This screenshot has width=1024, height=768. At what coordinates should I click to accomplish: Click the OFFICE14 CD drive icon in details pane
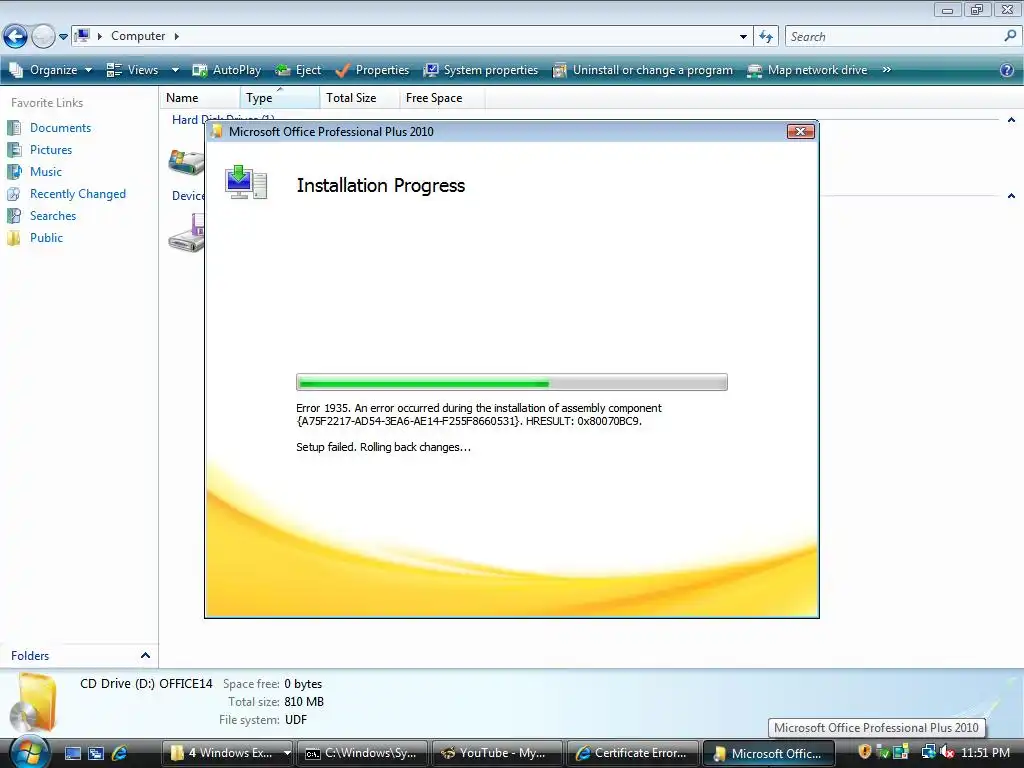coord(34,704)
